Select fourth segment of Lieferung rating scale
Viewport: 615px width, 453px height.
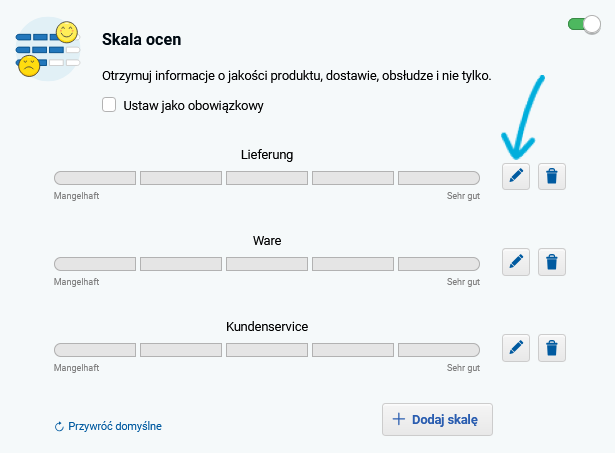(353, 178)
